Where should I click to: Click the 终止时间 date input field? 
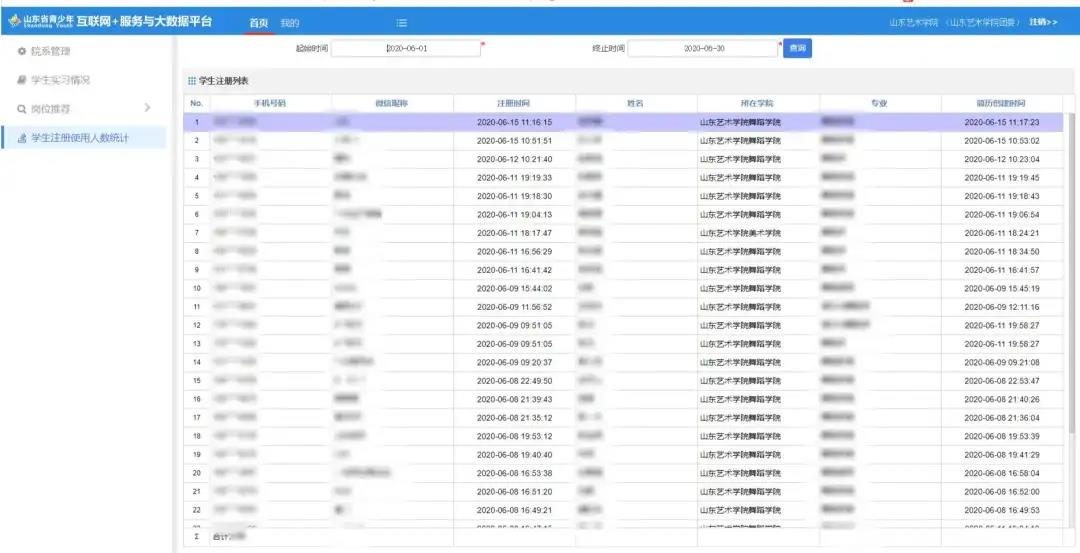coord(703,48)
